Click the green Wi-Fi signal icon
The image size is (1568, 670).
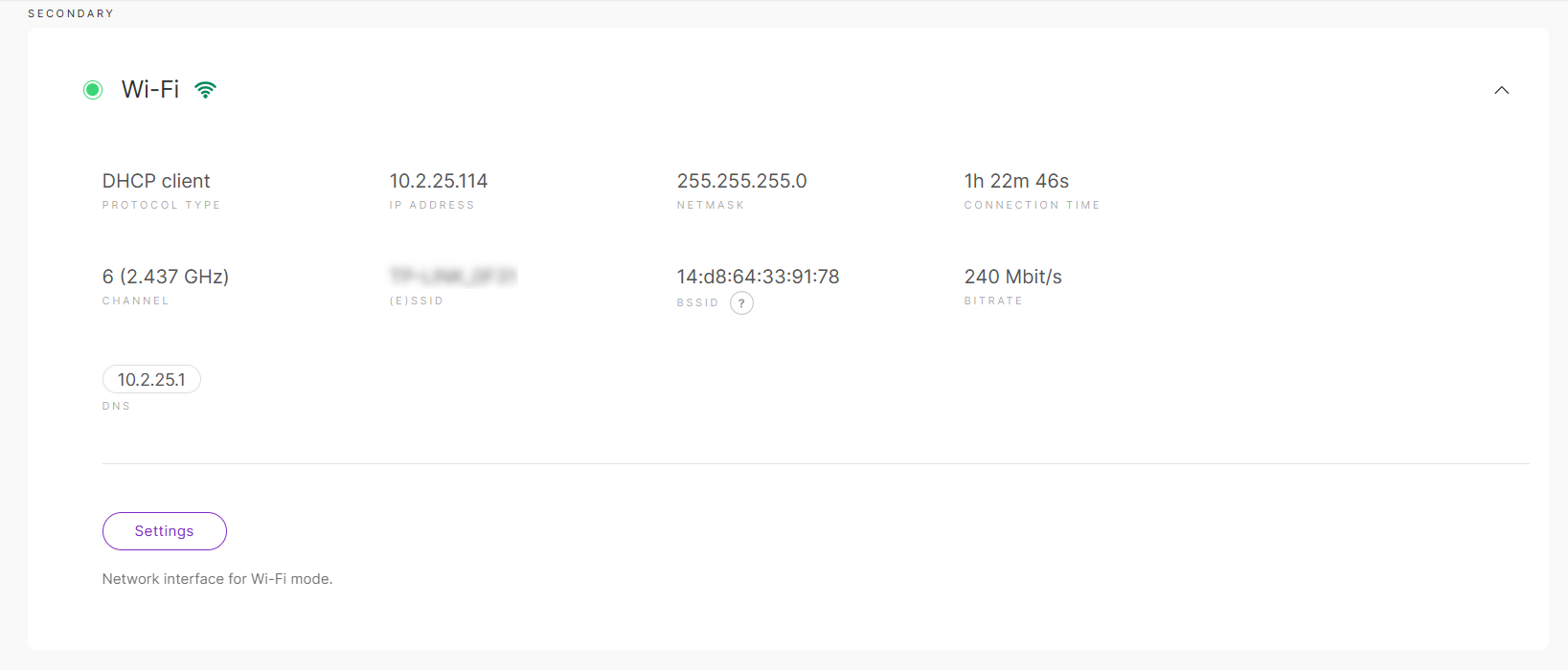pyautogui.click(x=205, y=90)
